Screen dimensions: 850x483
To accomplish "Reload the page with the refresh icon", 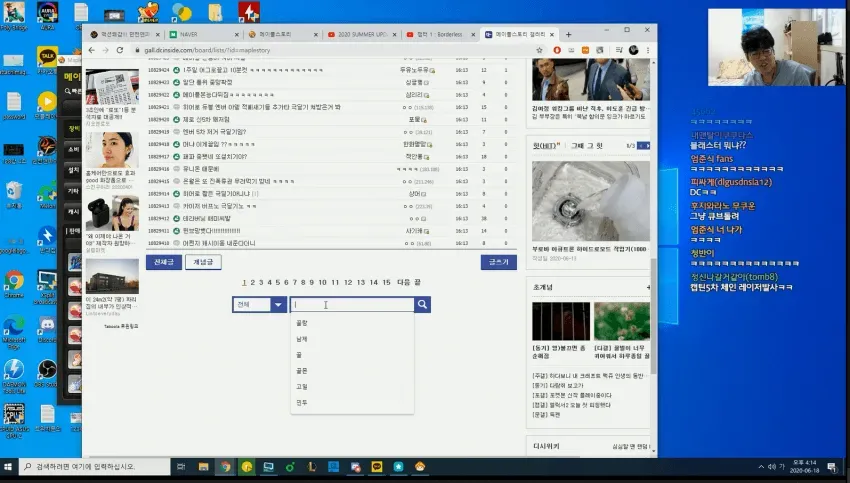I will tap(120, 50).
